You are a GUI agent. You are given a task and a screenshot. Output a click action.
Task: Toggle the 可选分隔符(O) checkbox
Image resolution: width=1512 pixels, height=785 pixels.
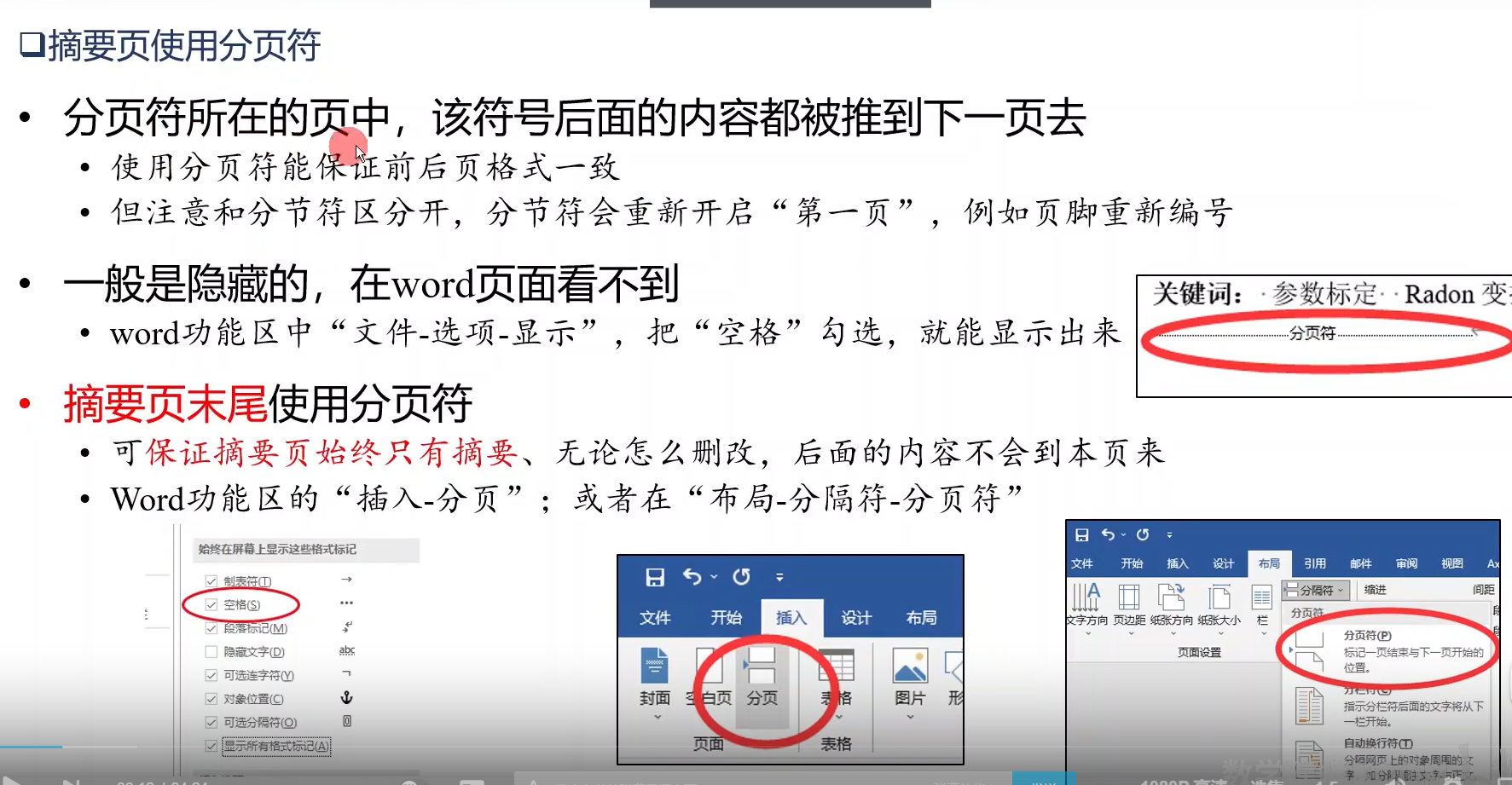click(x=211, y=722)
